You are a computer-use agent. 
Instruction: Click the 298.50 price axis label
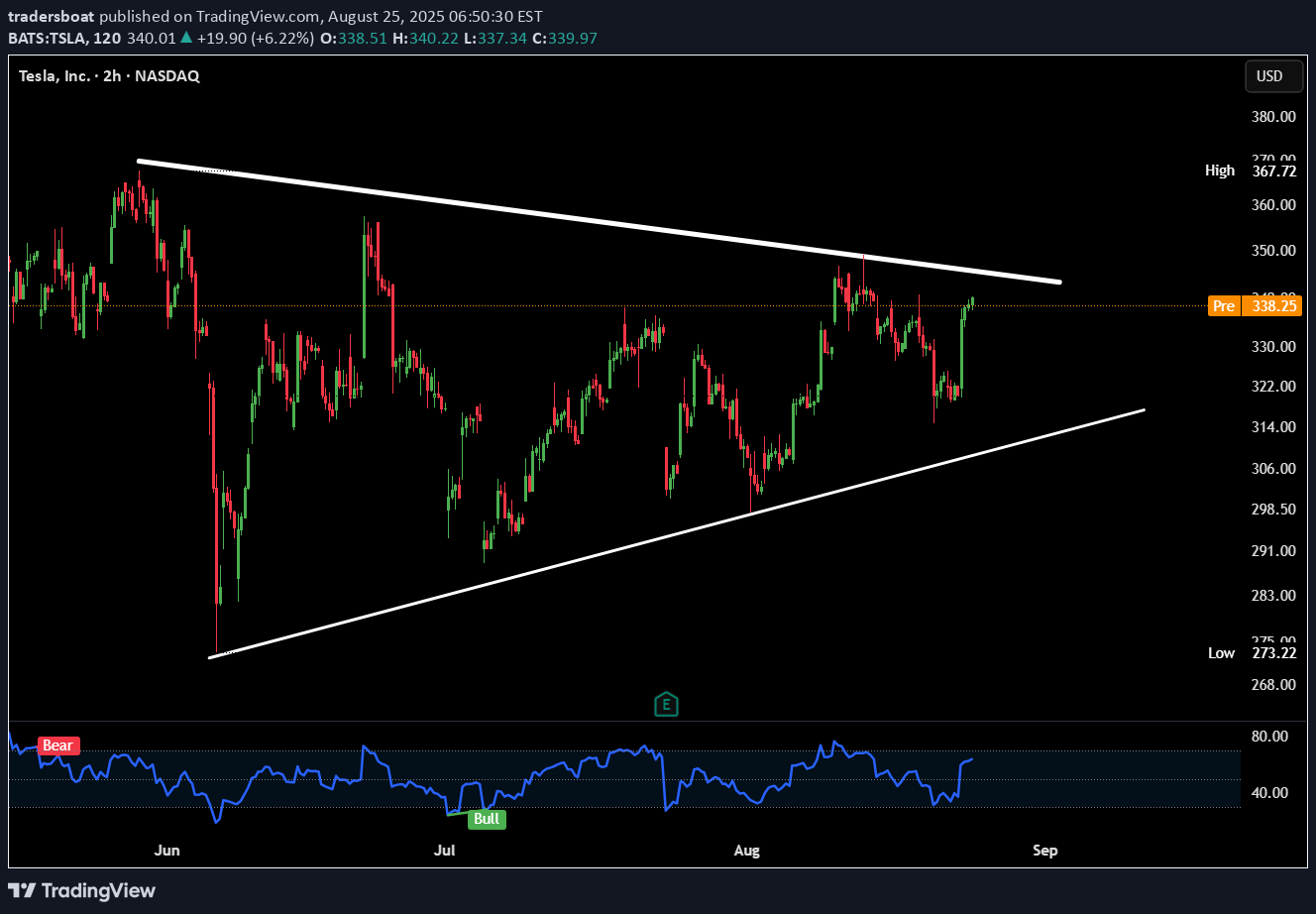pos(1273,509)
